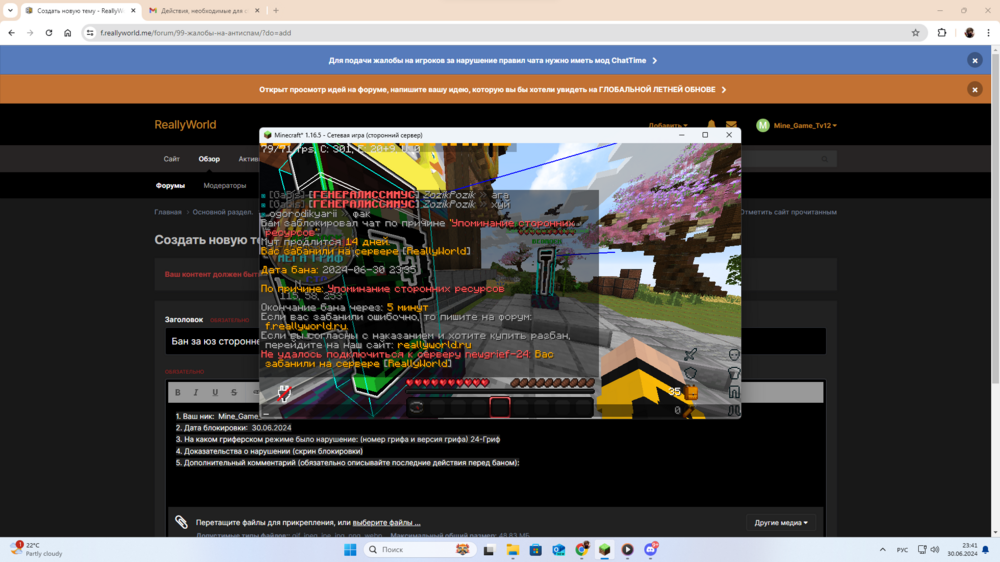This screenshot has height=562, width=1000.
Task: Click the backpack icon beside 35 in Minecraft
Action: 691,393
